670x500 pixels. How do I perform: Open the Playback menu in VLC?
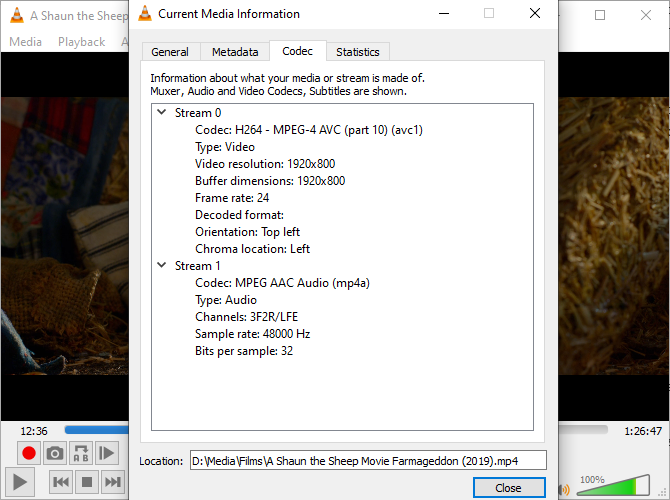(81, 42)
